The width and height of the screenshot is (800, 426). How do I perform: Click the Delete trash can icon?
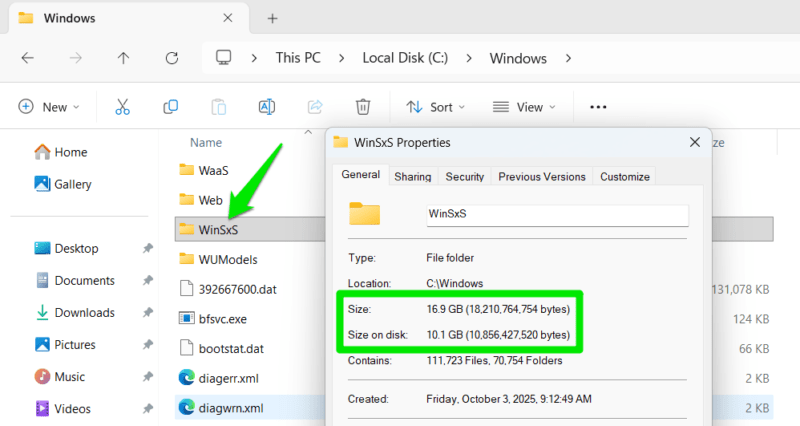[x=363, y=107]
